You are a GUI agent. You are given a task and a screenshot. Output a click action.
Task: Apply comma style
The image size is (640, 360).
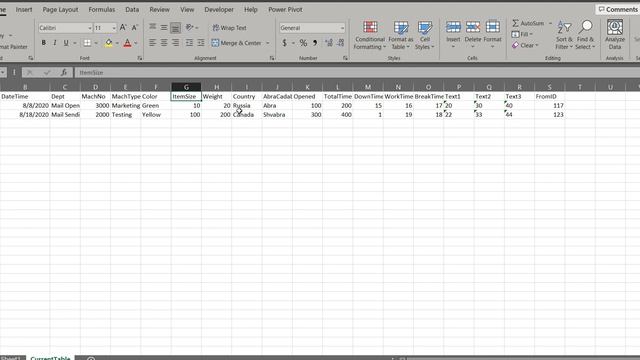click(x=315, y=43)
